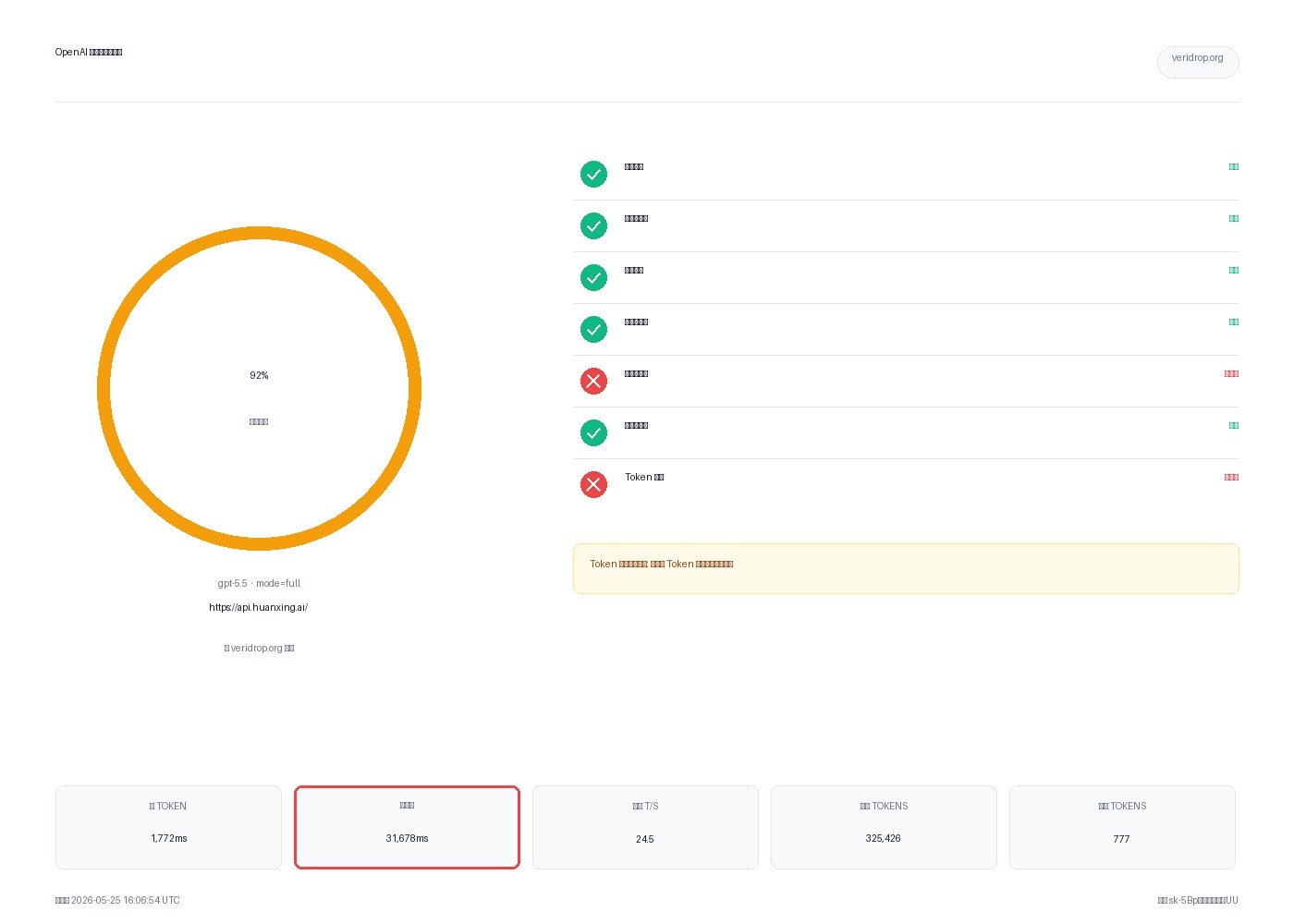Click the yellow Token warning banner

pyautogui.click(x=906, y=568)
